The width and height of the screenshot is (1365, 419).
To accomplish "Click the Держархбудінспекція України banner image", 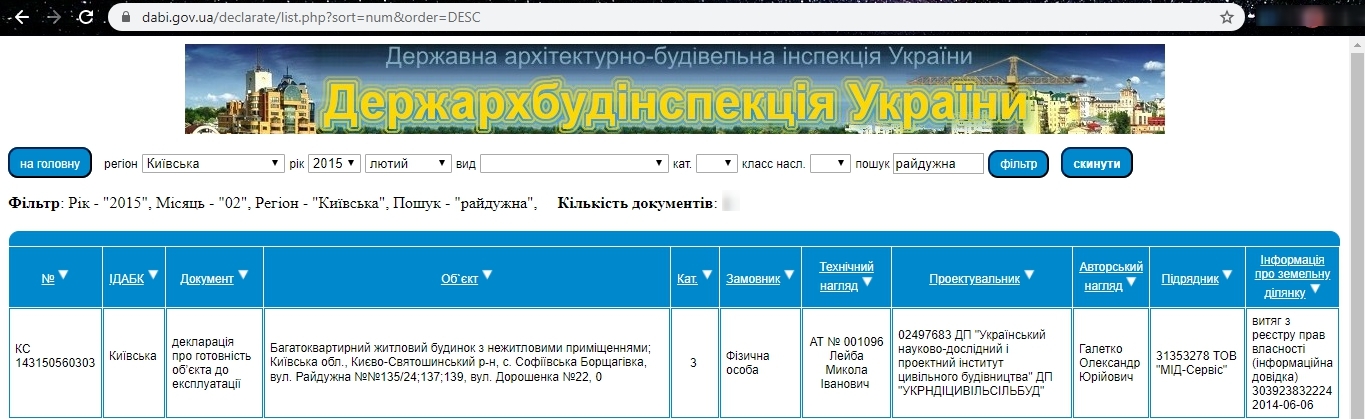I will coord(674,89).
